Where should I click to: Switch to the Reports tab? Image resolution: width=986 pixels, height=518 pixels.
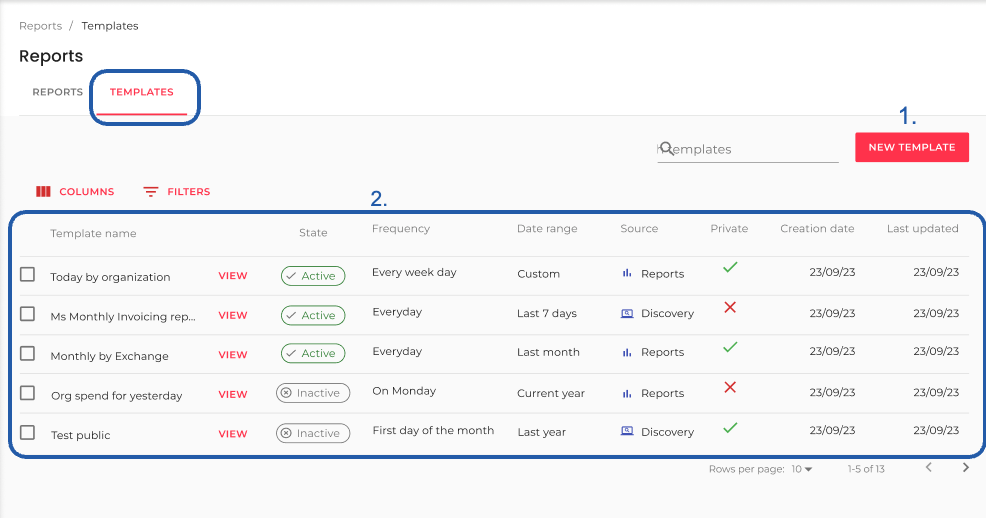pyautogui.click(x=57, y=92)
